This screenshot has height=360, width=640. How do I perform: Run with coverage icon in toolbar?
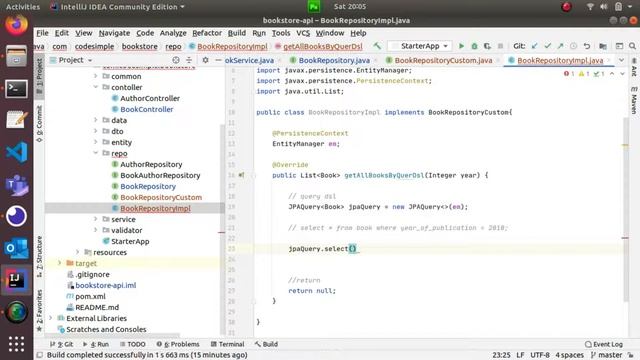(x=487, y=46)
